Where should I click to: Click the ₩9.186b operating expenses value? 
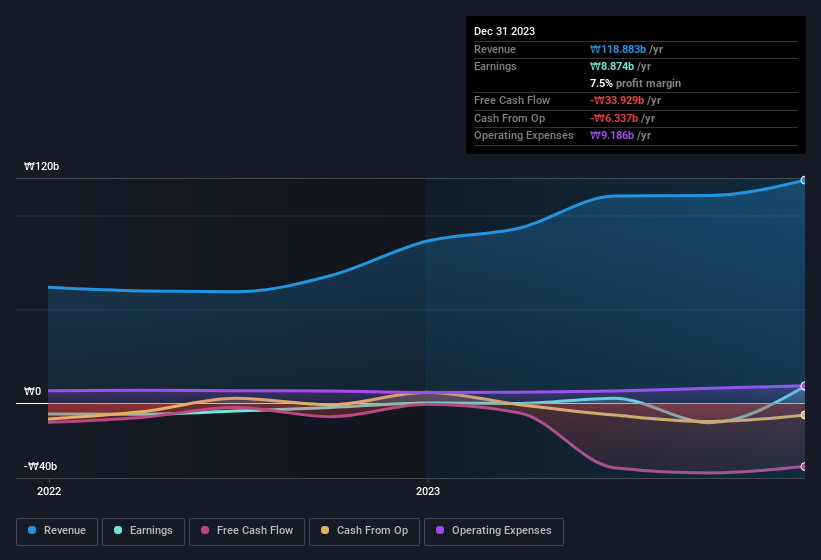click(x=612, y=136)
